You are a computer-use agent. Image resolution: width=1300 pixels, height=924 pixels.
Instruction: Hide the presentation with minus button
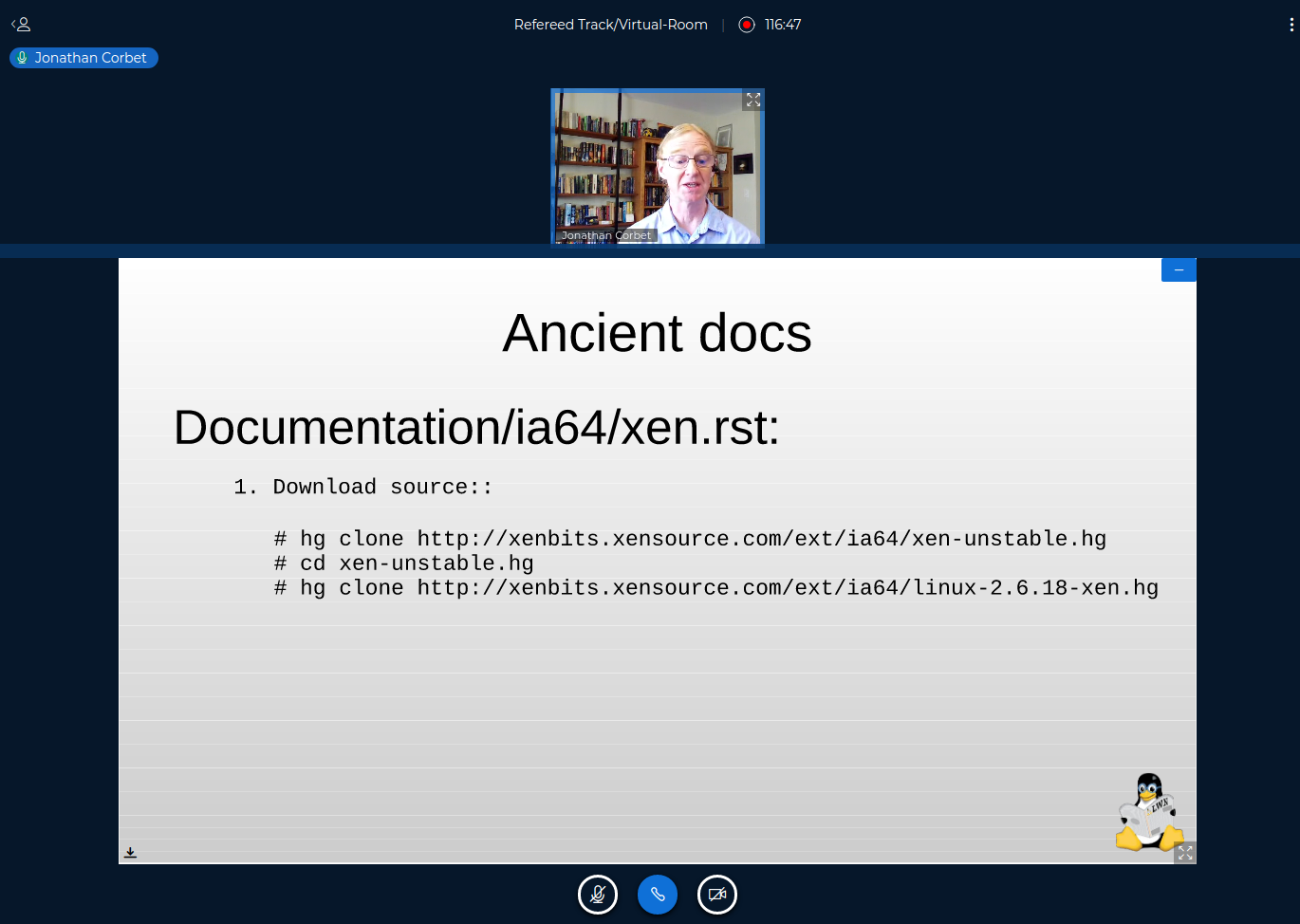(x=1179, y=270)
